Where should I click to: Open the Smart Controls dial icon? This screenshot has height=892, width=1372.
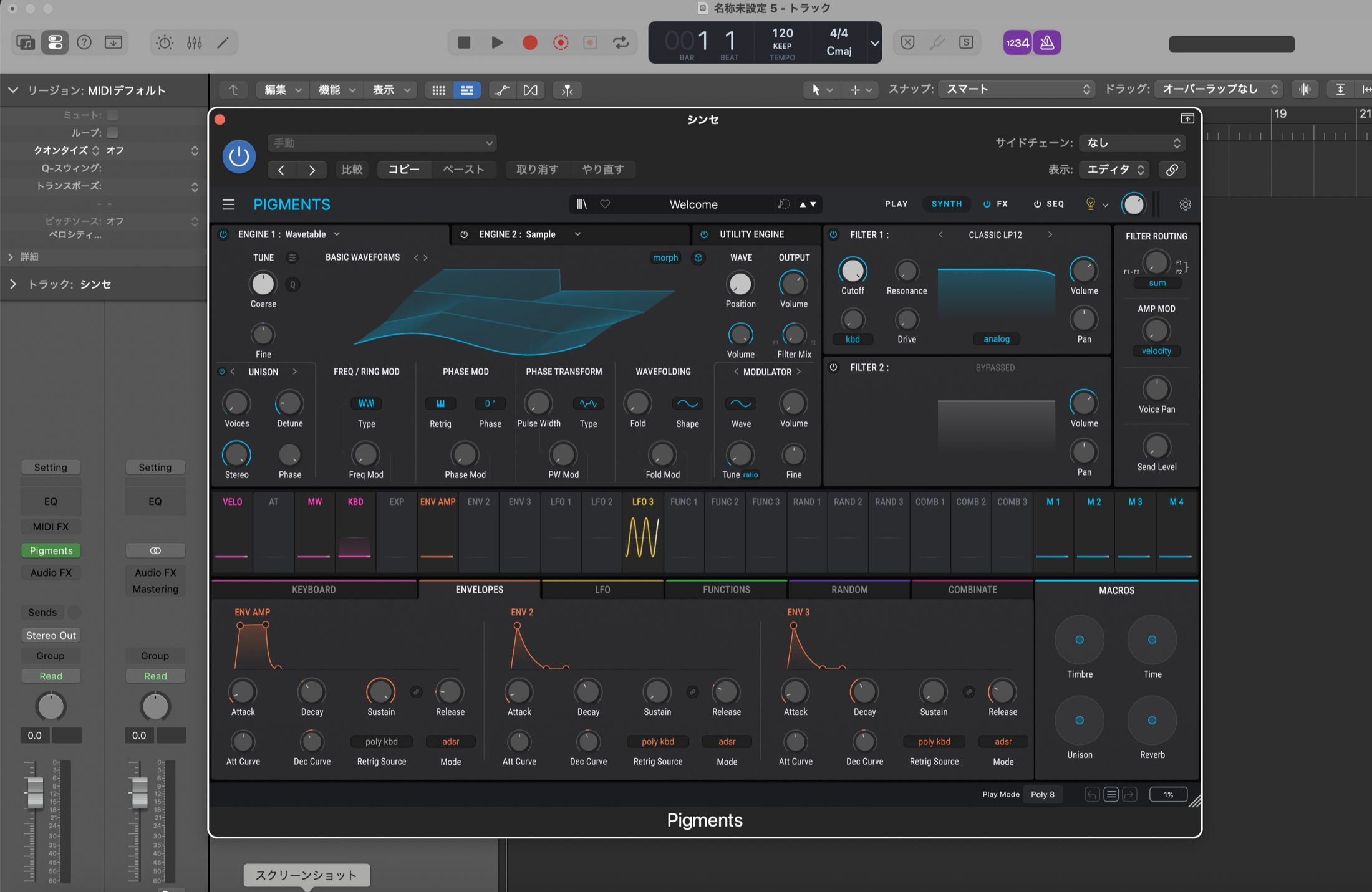pos(165,42)
